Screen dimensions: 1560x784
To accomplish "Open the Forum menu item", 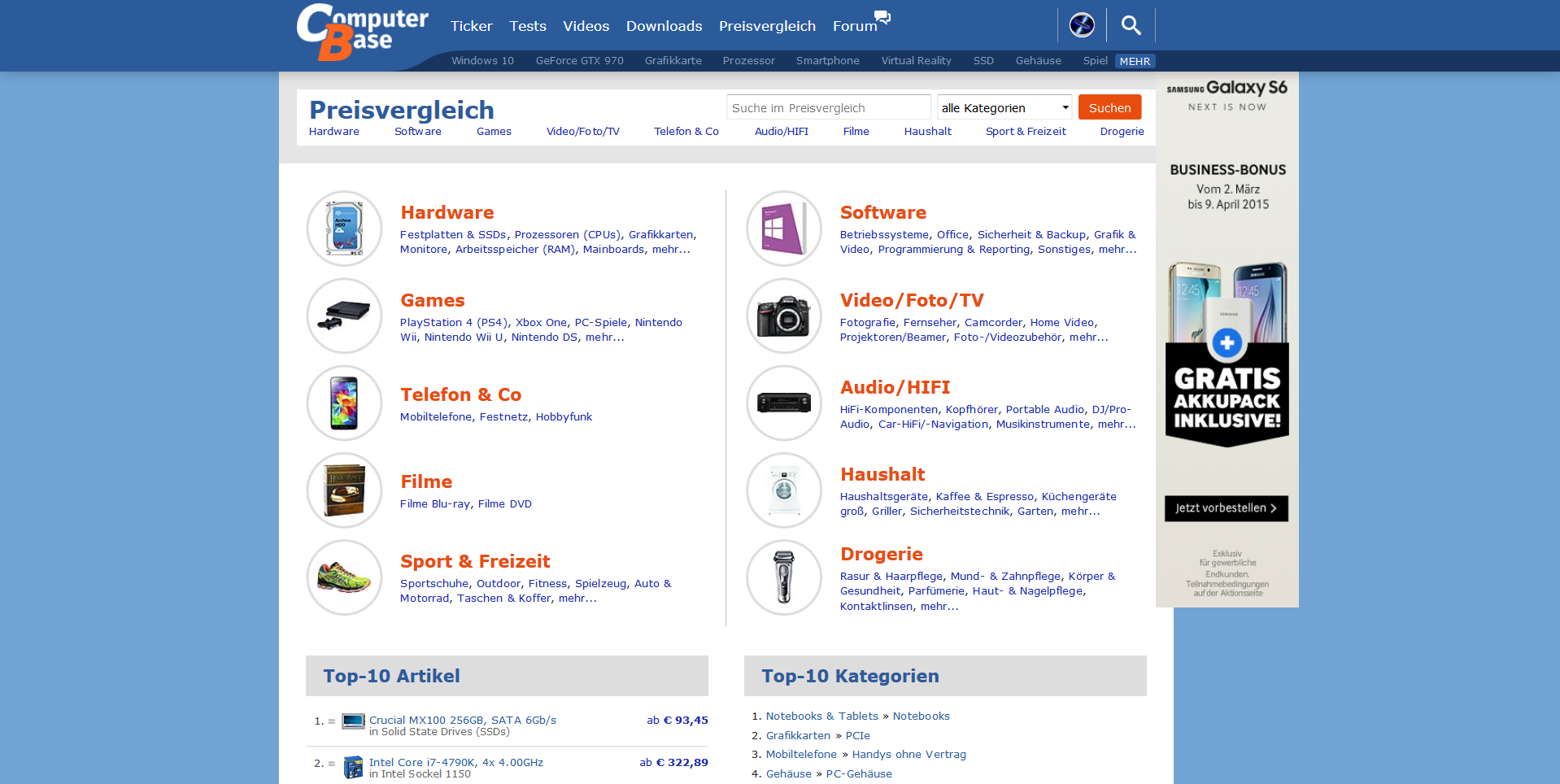I will click(x=855, y=26).
